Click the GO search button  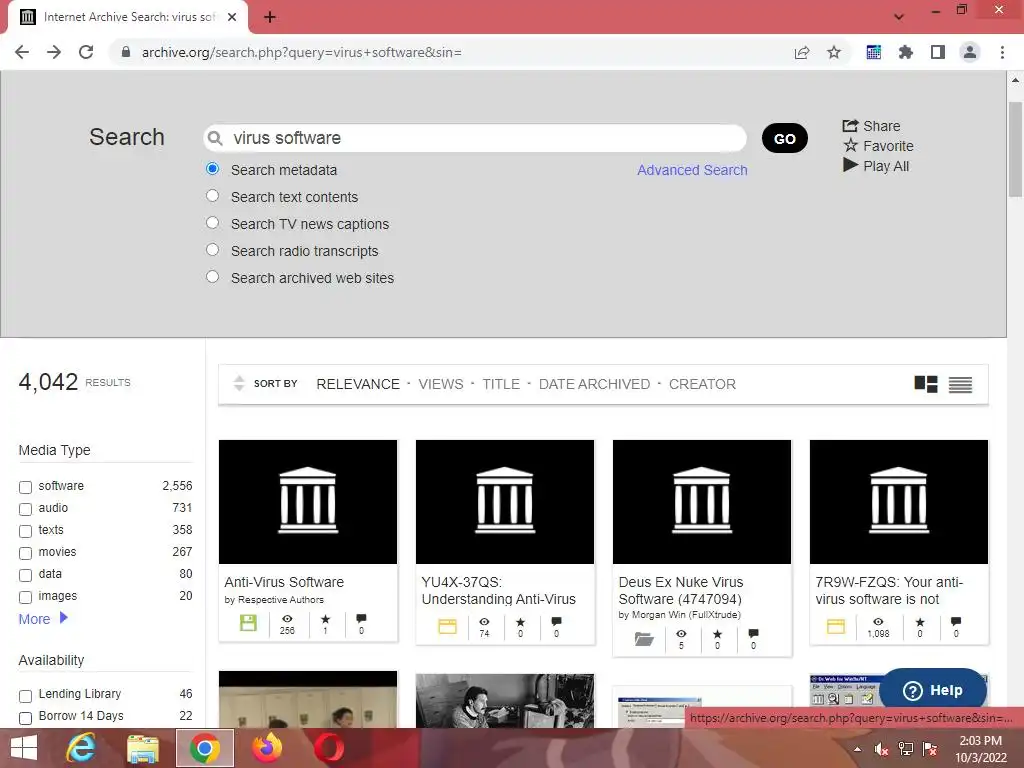(x=785, y=138)
